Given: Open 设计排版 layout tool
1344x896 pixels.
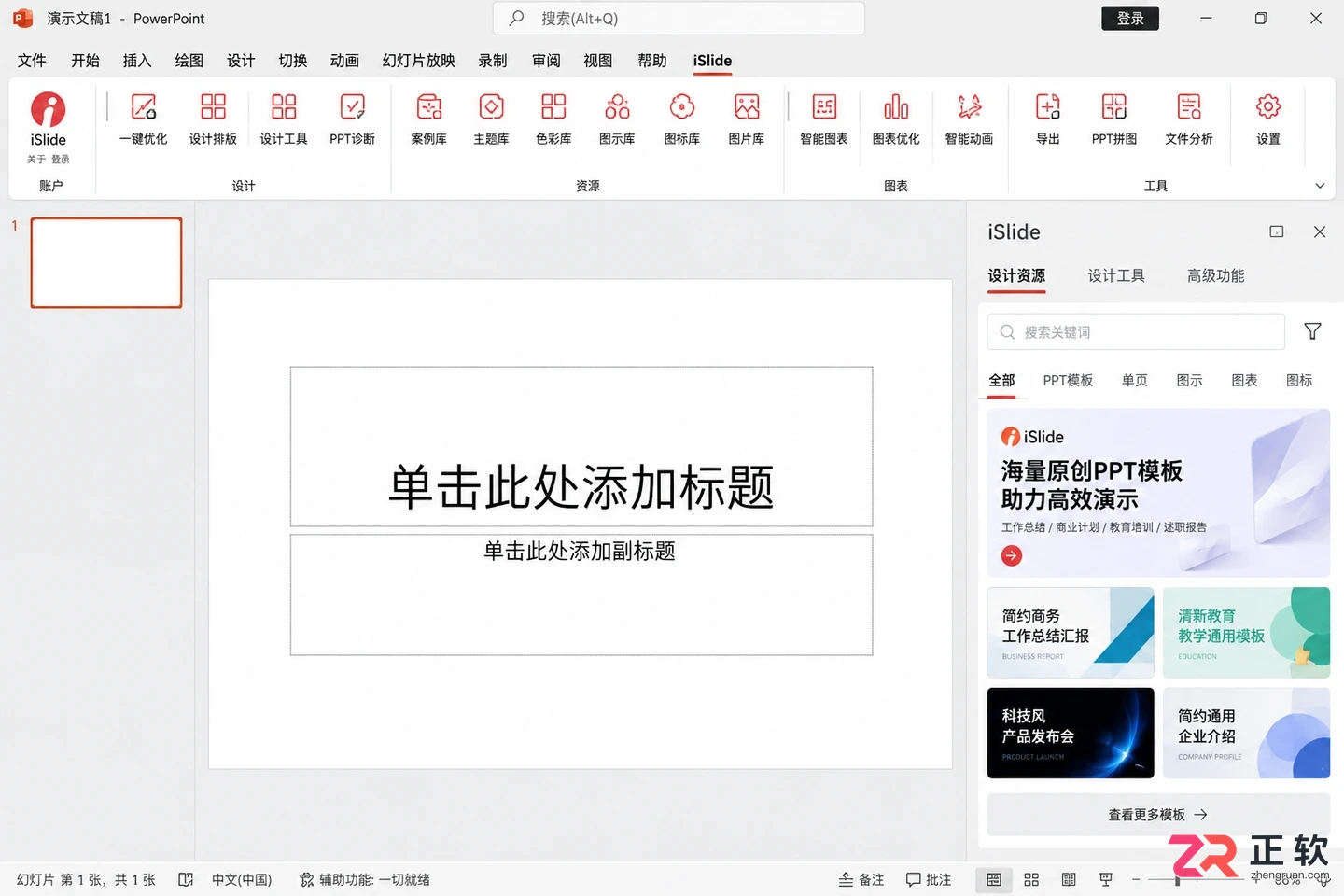Looking at the screenshot, I should point(213,119).
